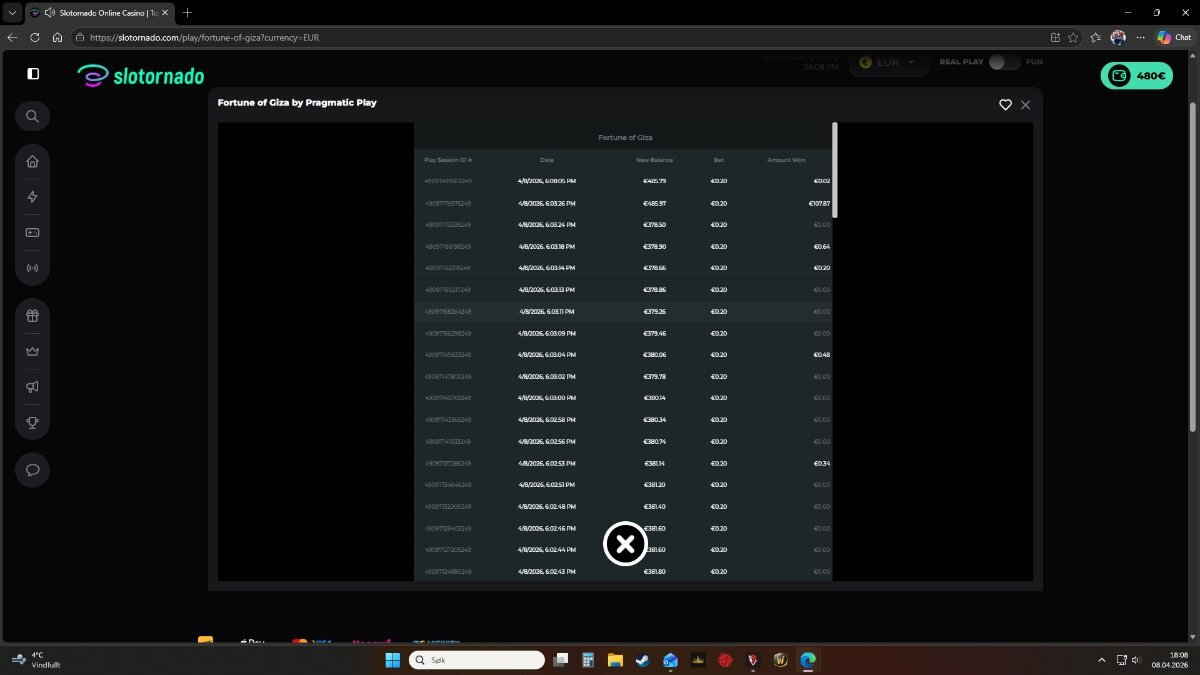The width and height of the screenshot is (1200, 675).
Task: Click the megaphone sidebar icon
Action: [32, 387]
